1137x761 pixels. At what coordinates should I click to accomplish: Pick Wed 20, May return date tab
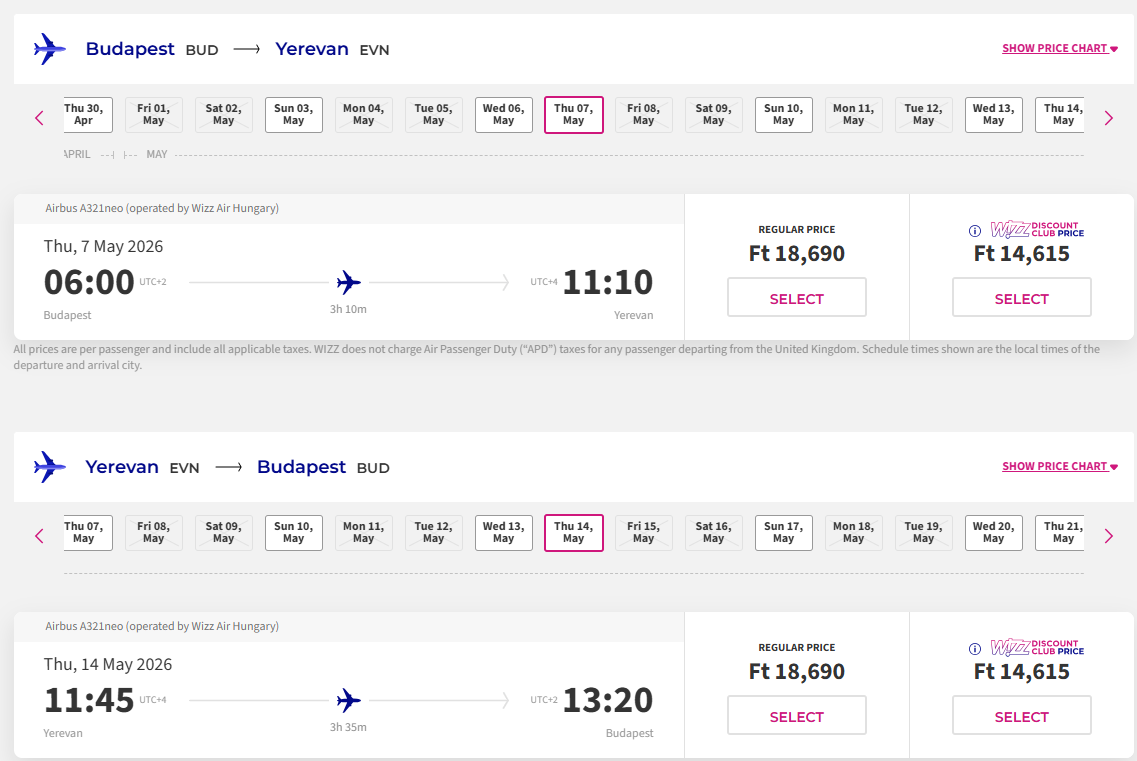point(993,533)
